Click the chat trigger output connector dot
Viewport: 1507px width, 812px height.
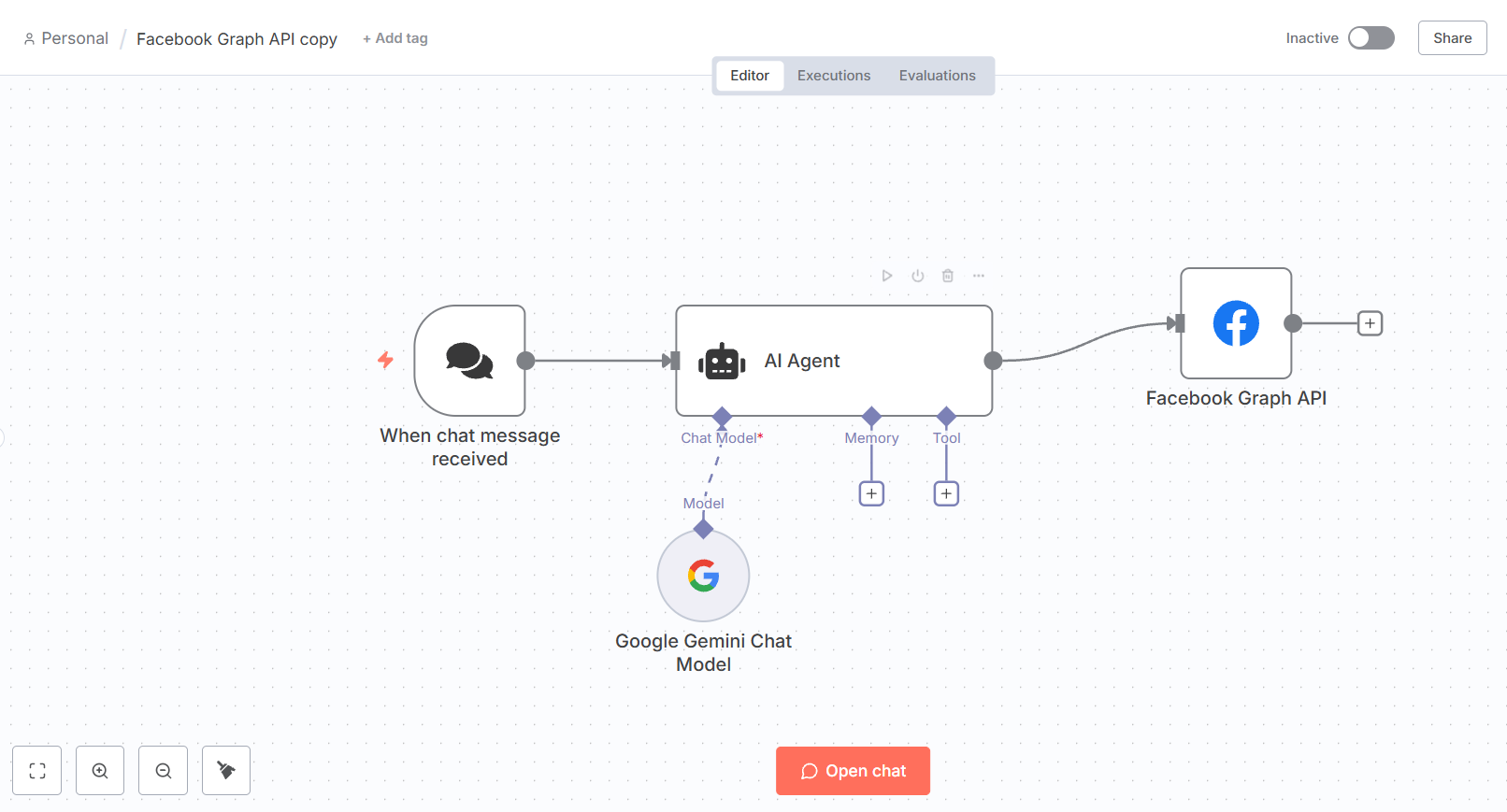click(x=525, y=361)
